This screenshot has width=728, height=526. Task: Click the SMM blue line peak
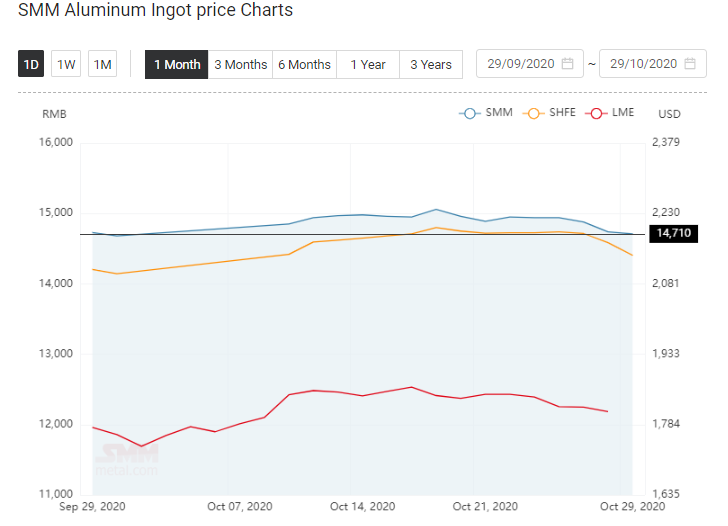click(x=436, y=209)
